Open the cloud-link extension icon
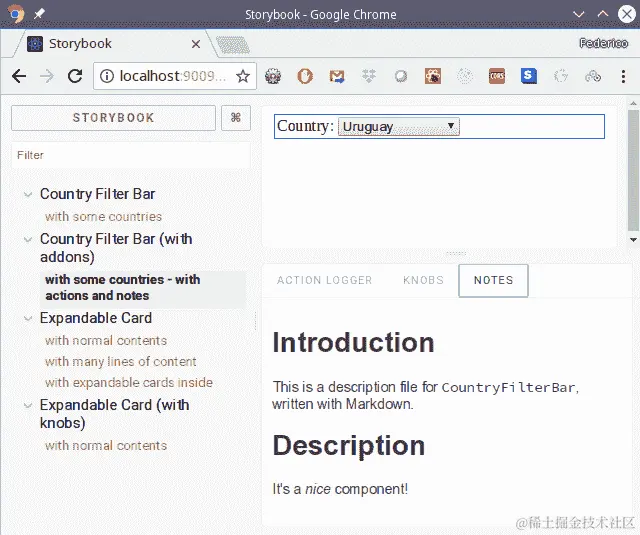 coord(593,76)
